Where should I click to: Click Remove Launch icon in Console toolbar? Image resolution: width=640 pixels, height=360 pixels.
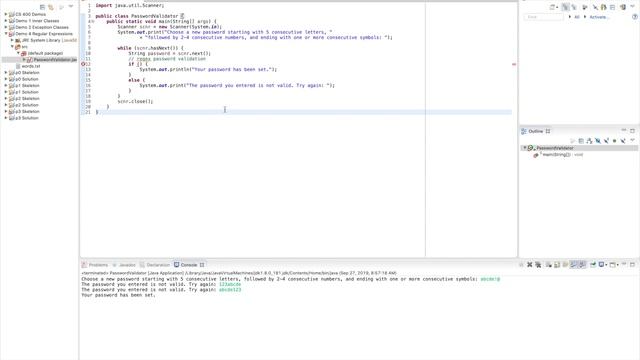coord(529,265)
